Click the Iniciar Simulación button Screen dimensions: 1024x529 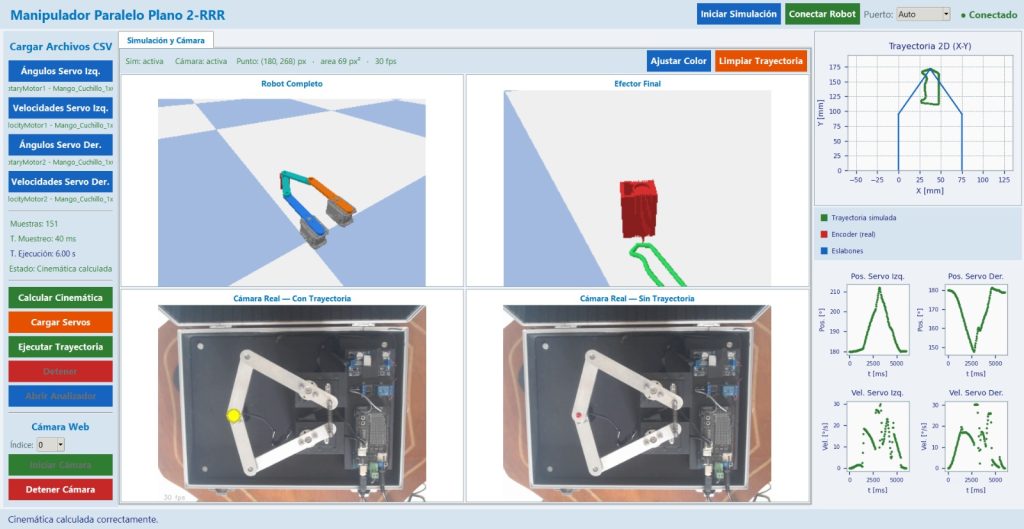[x=738, y=14]
